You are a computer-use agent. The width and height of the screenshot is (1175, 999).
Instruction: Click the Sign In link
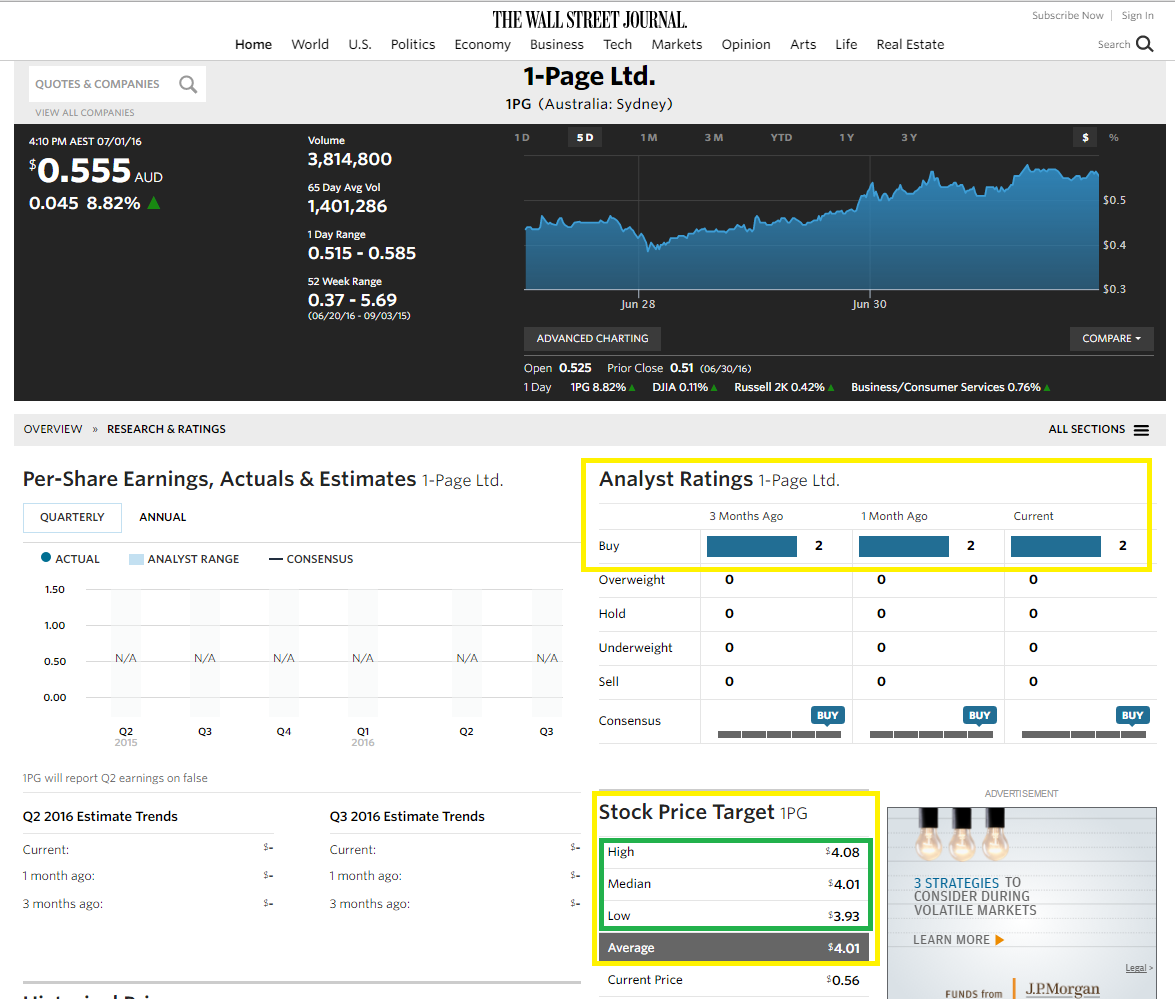(1138, 16)
